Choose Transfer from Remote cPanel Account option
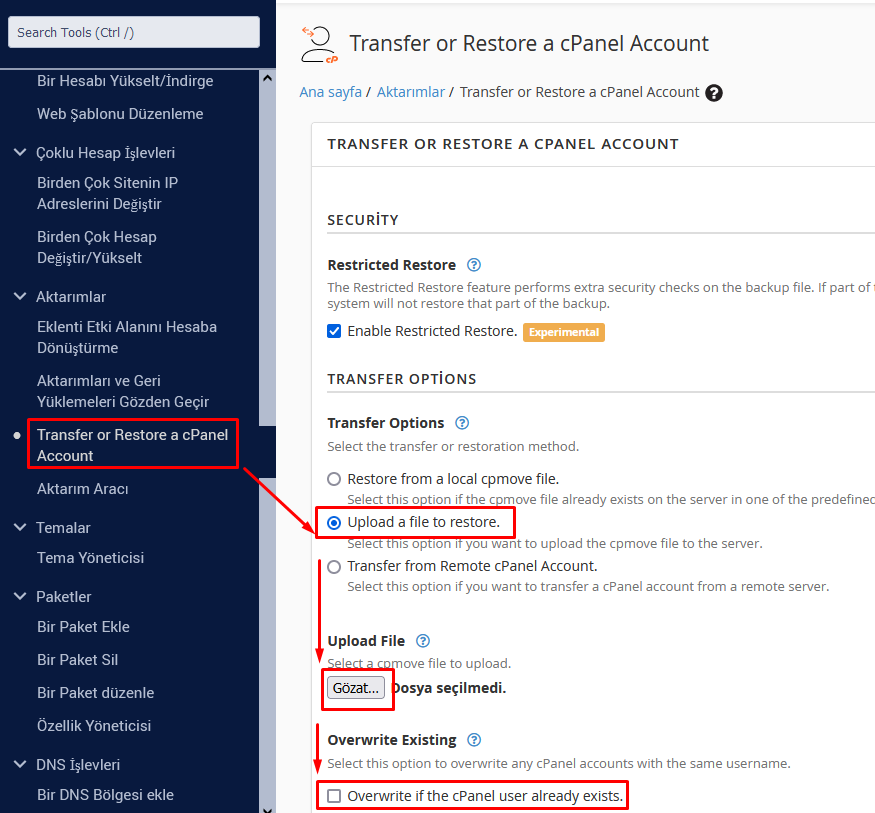Screen dimensions: 875x813 tap(335, 567)
